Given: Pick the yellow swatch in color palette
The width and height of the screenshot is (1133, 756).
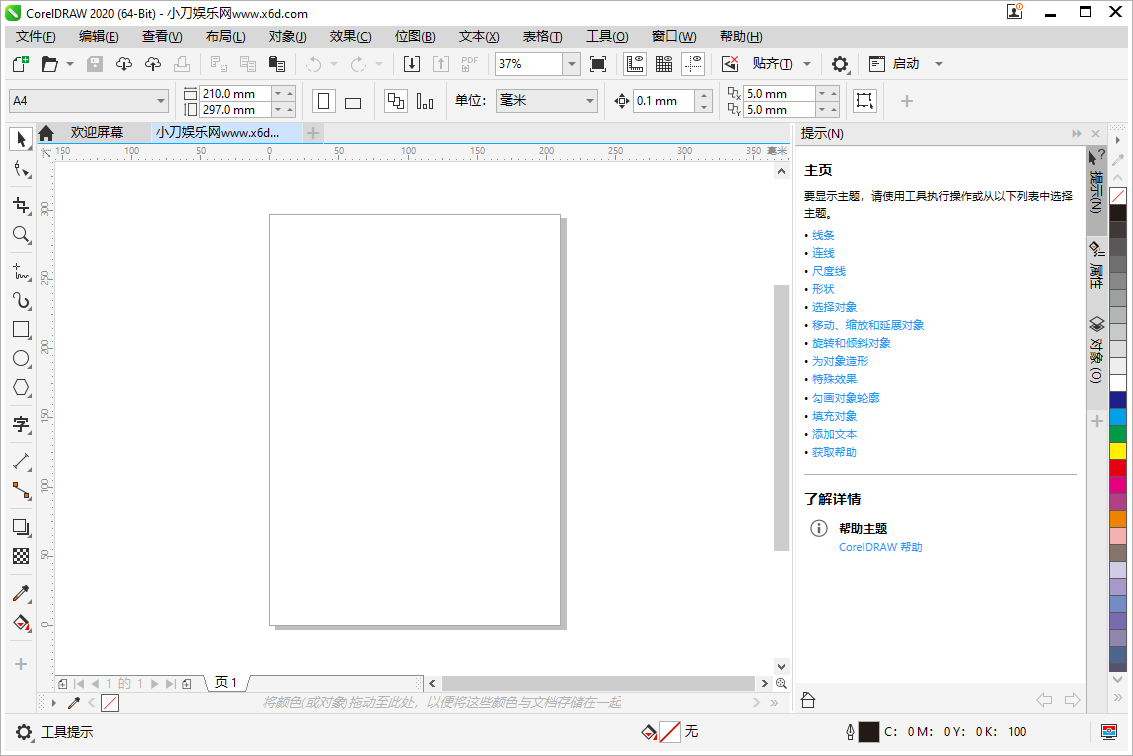Looking at the screenshot, I should (1118, 451).
